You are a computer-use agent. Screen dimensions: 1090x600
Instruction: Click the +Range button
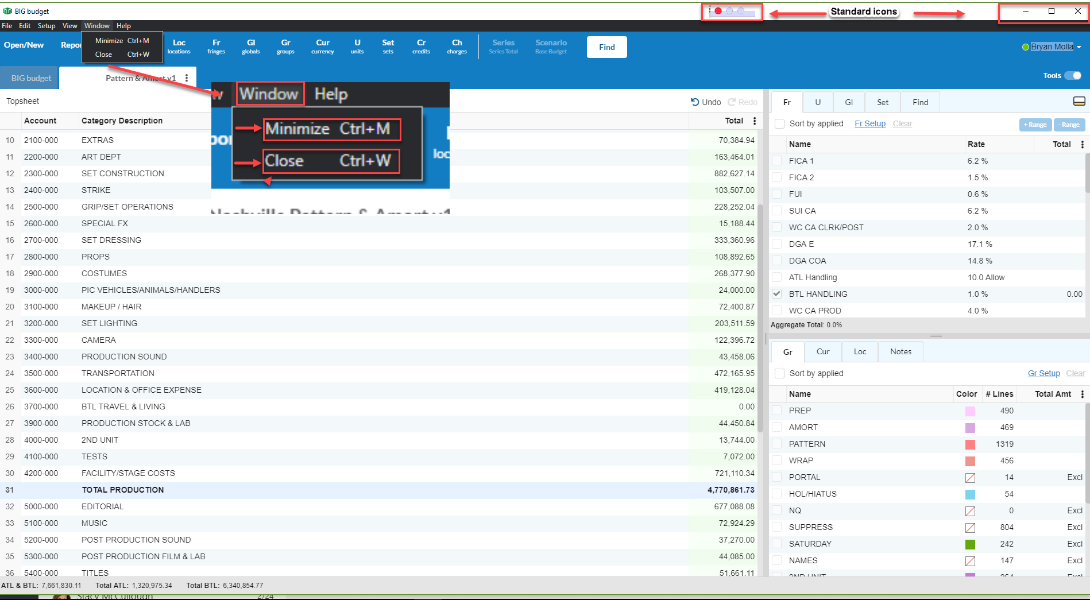(x=1035, y=124)
